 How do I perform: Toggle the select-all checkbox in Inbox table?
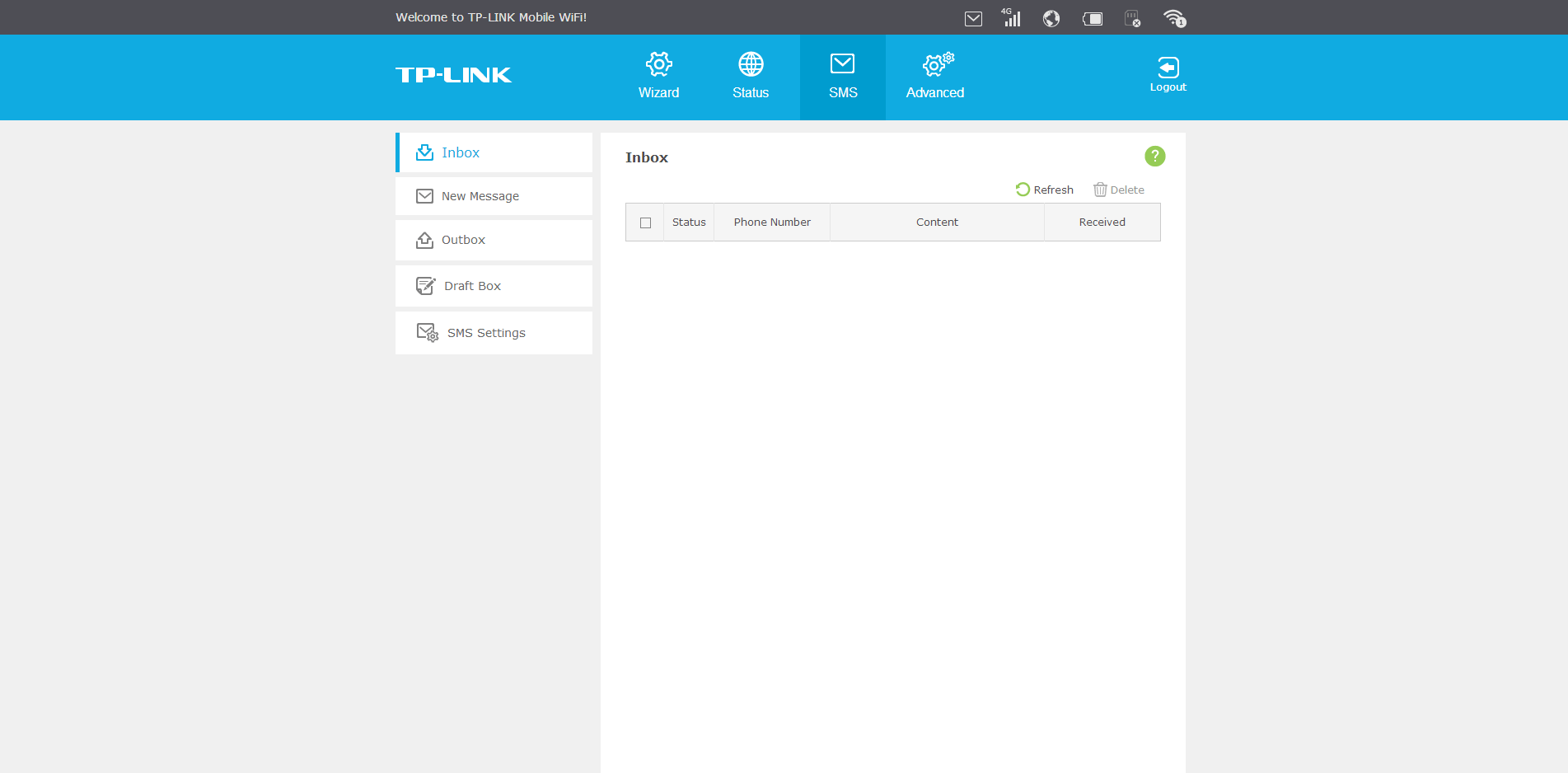pos(645,223)
